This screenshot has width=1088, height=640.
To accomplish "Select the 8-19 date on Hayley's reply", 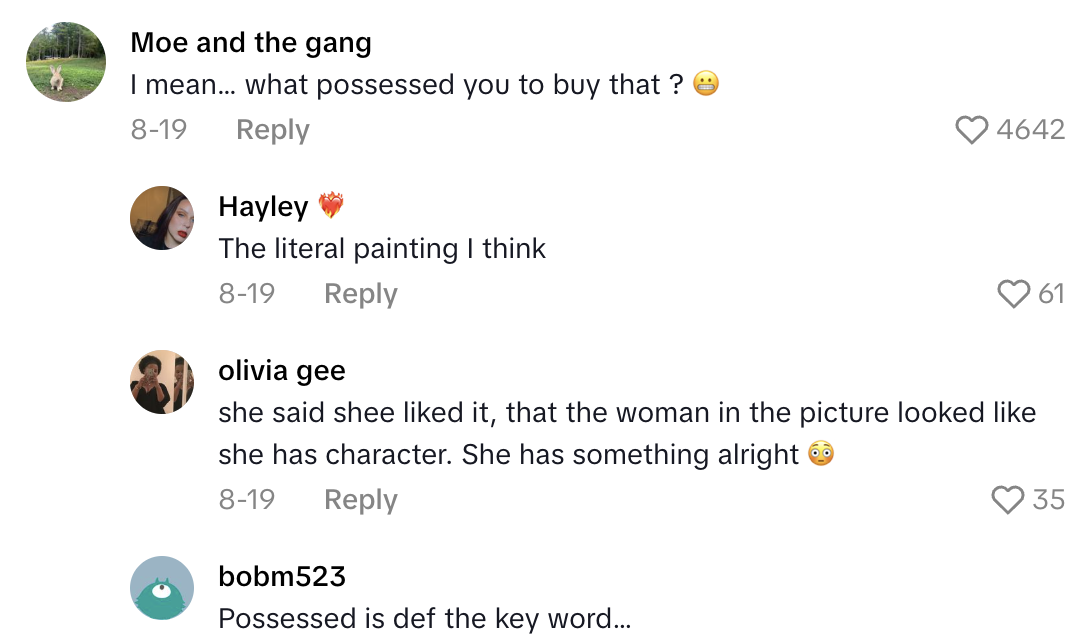I will click(x=247, y=294).
